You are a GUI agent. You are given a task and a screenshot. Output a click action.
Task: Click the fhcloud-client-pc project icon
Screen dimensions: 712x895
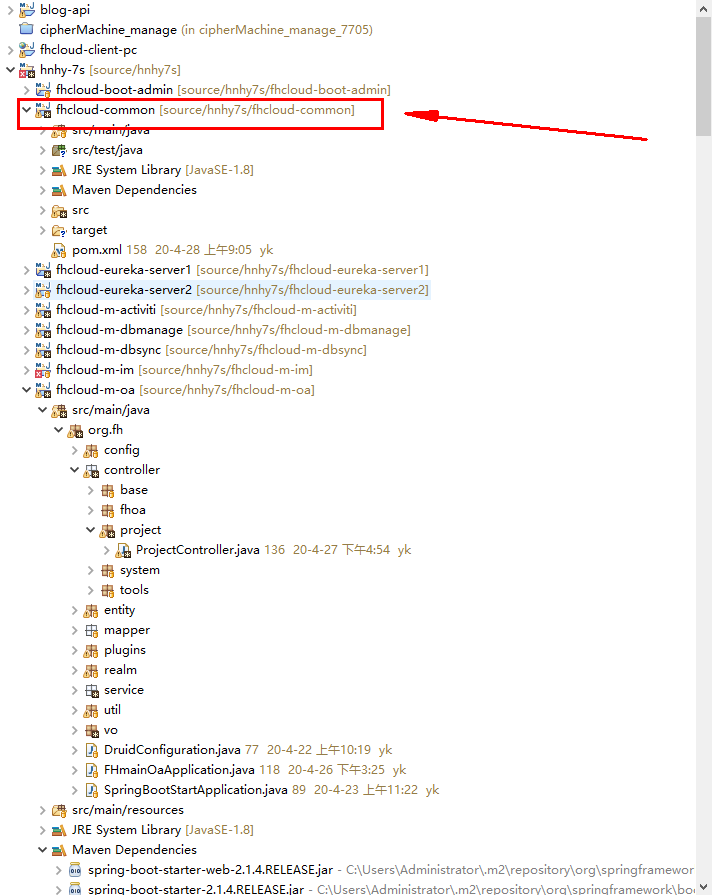click(x=27, y=50)
